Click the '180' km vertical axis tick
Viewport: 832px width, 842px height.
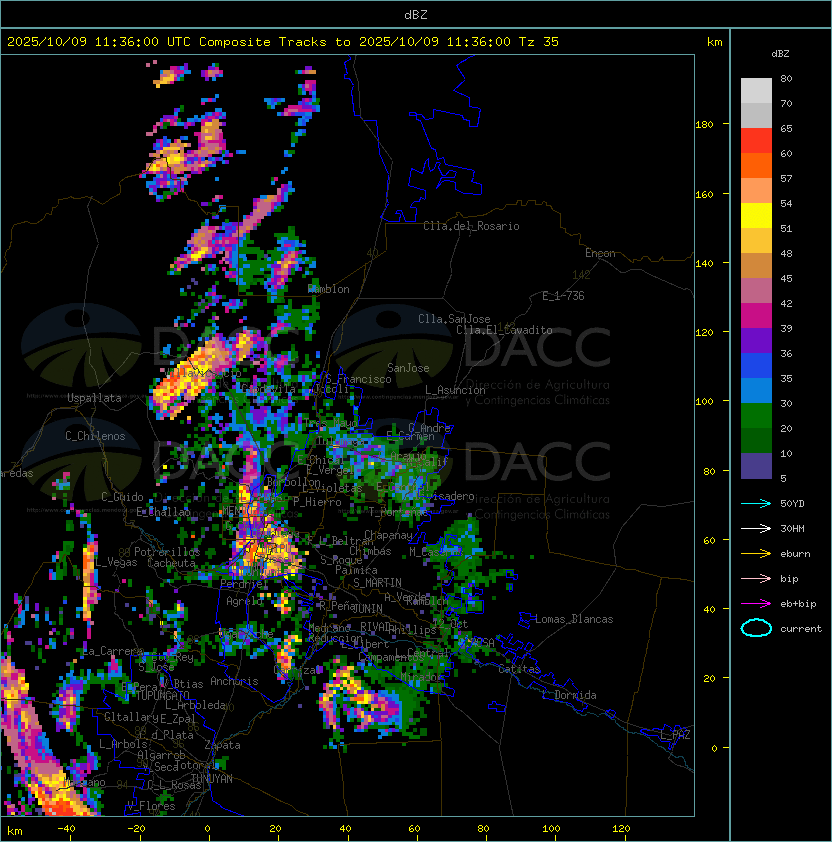(704, 125)
